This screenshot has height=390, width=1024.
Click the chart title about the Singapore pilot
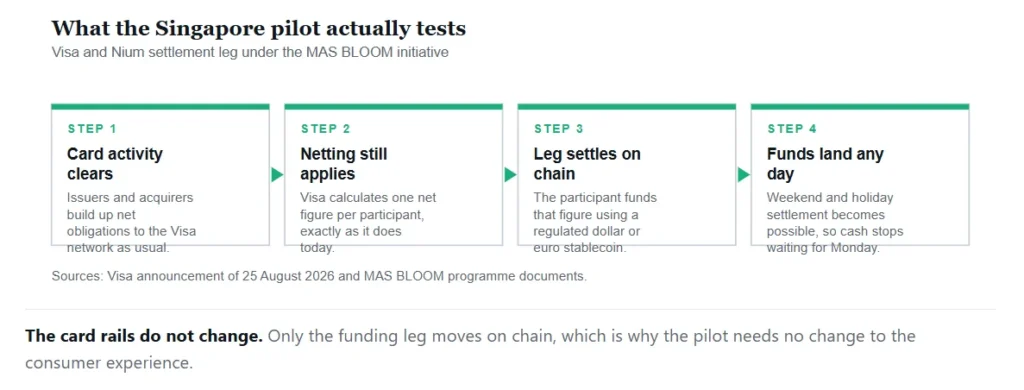coord(259,29)
